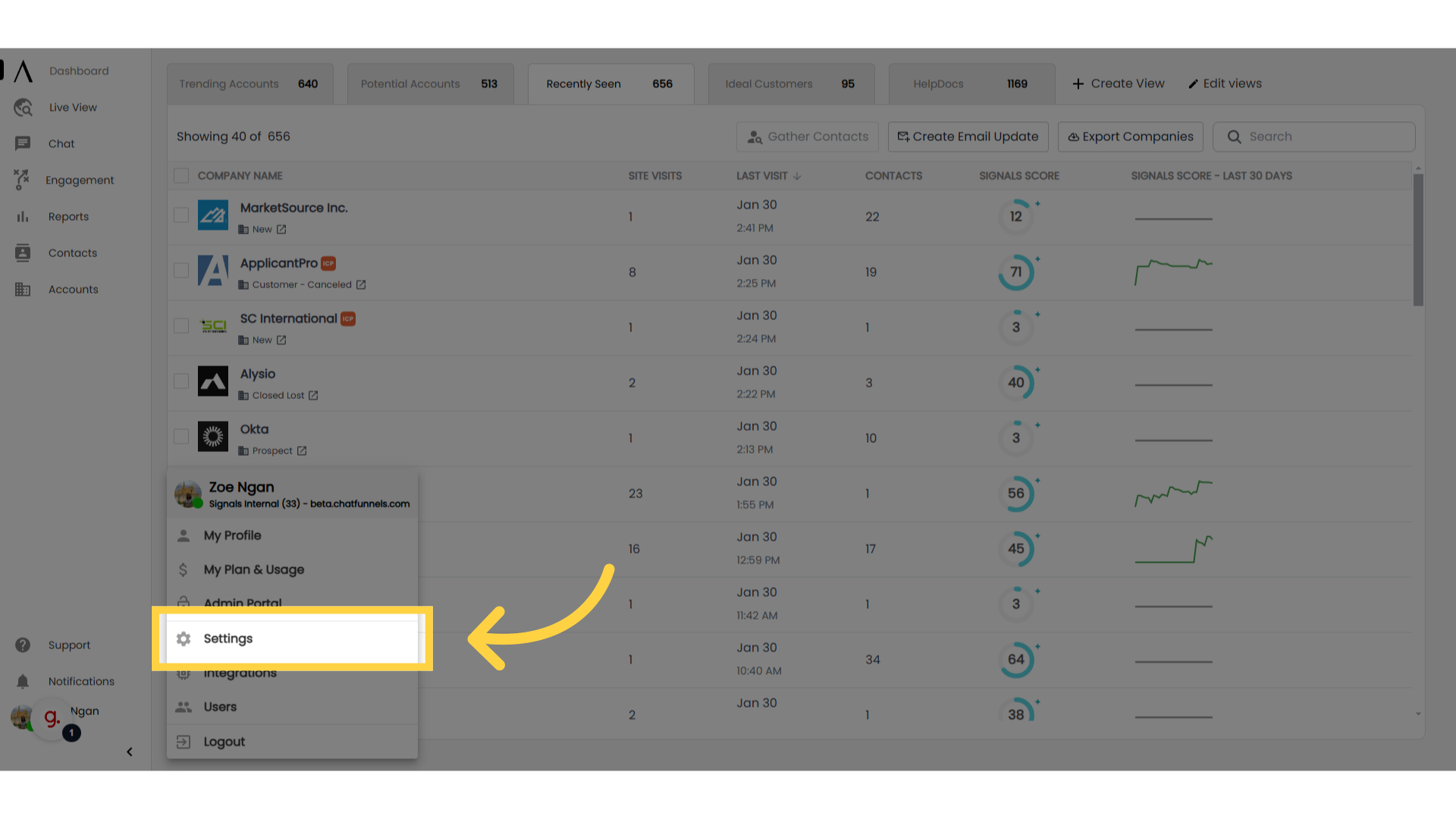
Task: Click Gather Contacts button
Action: click(807, 136)
